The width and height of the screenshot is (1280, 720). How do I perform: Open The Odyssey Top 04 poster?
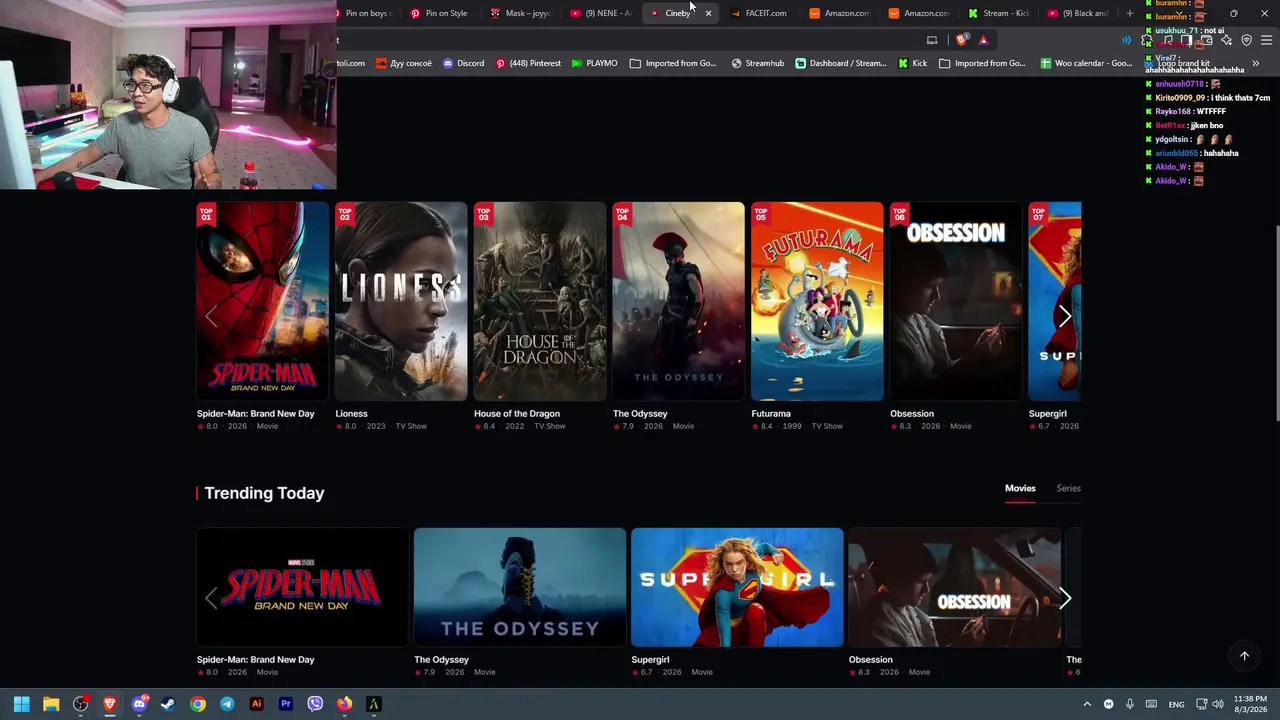(x=679, y=301)
